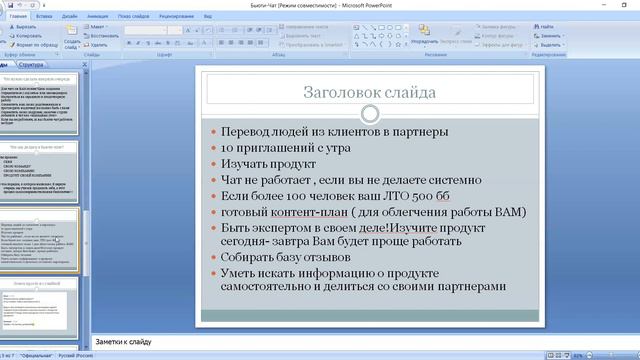Image resolution: width=640 pixels, height=360 pixels.
Task: Click the Заголовок слайда title placeholder
Action: 370,92
